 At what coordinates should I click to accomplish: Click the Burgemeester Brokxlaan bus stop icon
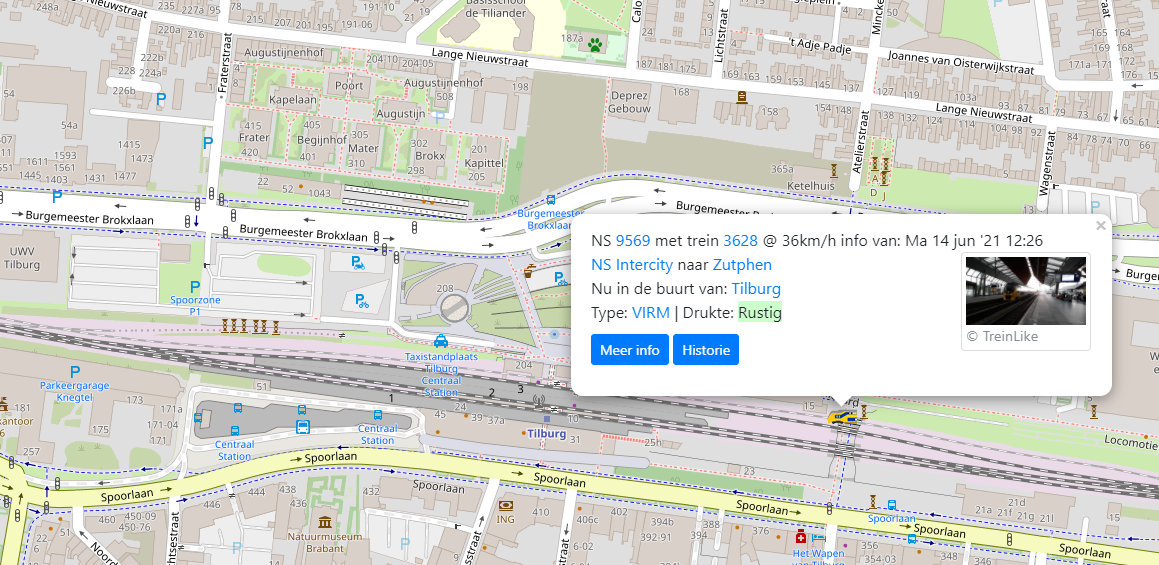click(550, 200)
